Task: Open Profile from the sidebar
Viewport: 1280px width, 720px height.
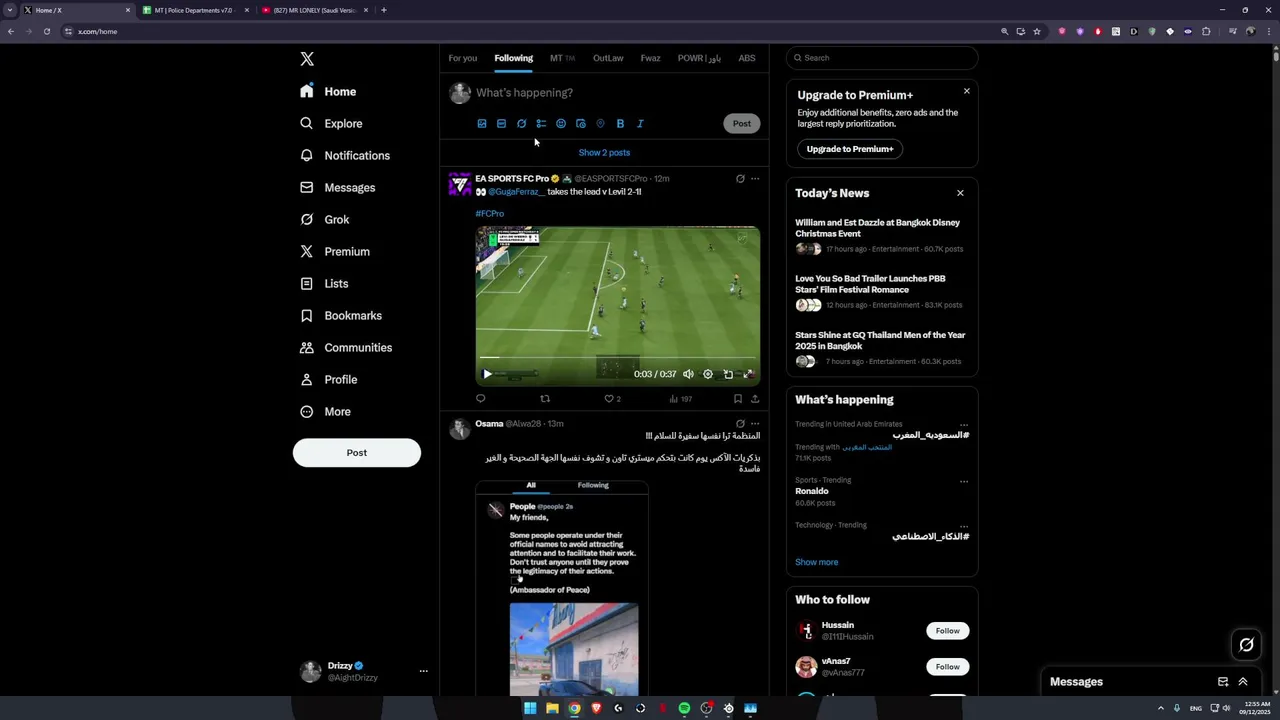Action: pyautogui.click(x=328, y=379)
